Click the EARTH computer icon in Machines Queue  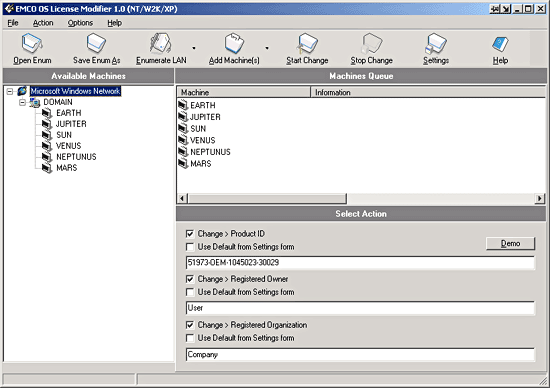(x=183, y=105)
